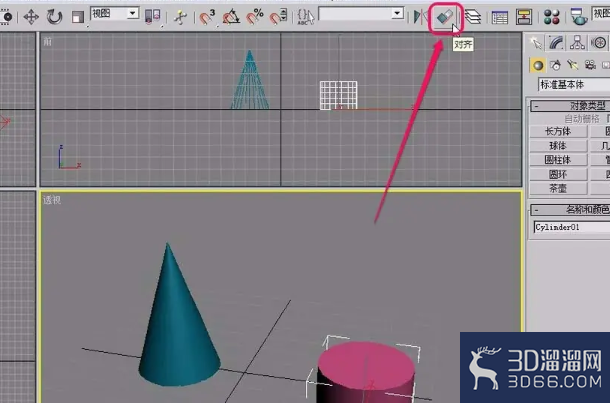Click Edit Named Selection Sets icon
The image size is (610, 403).
click(x=305, y=17)
